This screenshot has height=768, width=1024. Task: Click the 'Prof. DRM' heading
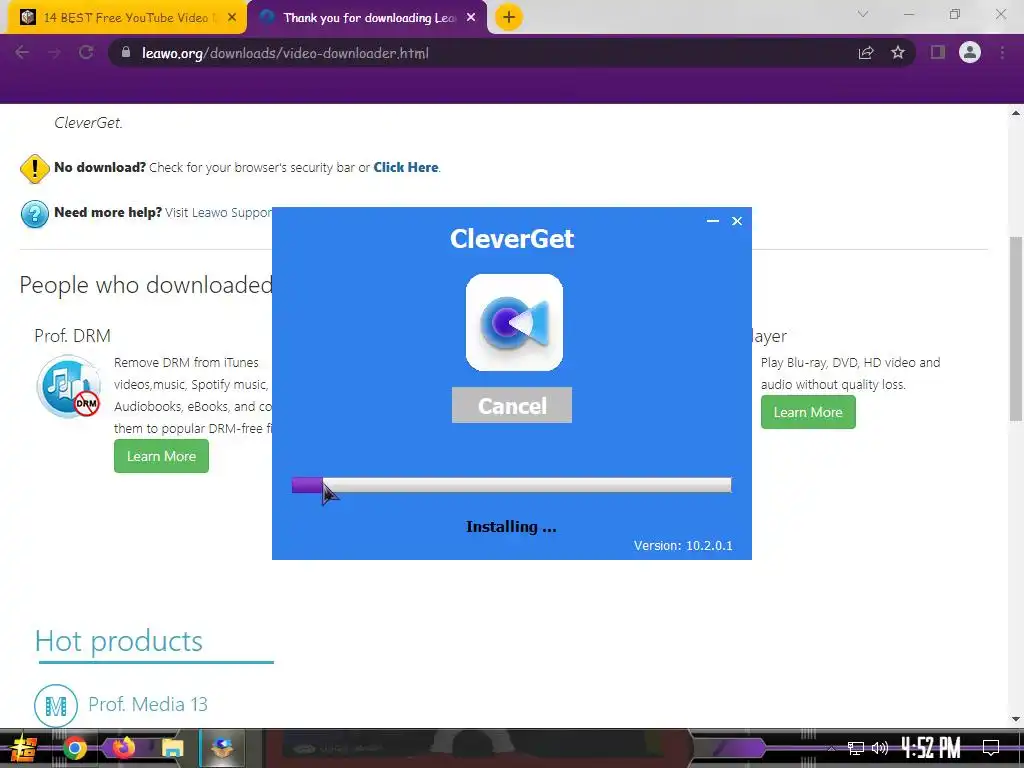coord(72,336)
